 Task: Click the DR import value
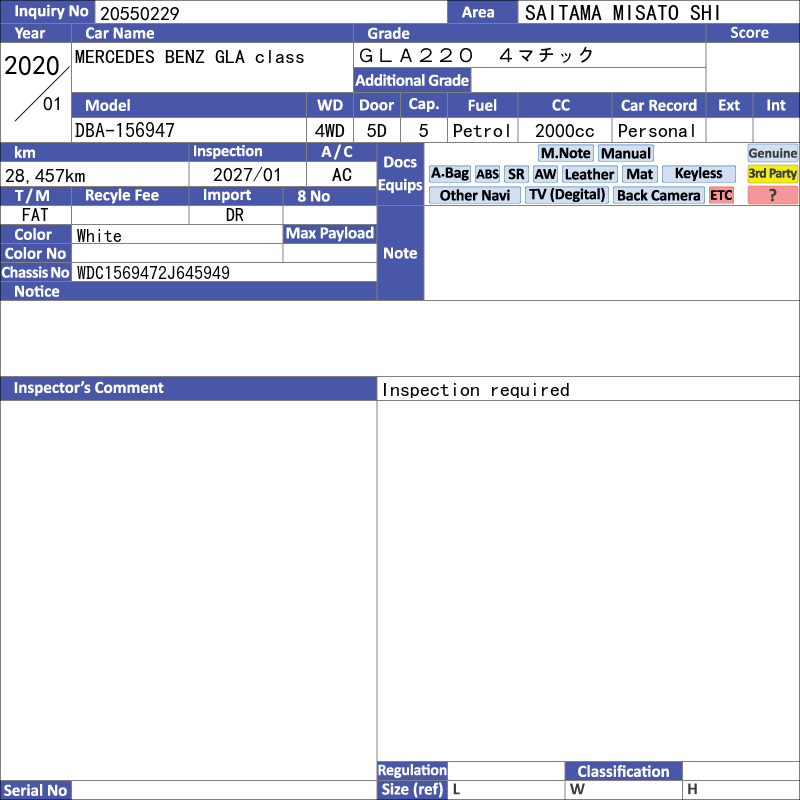click(x=235, y=215)
